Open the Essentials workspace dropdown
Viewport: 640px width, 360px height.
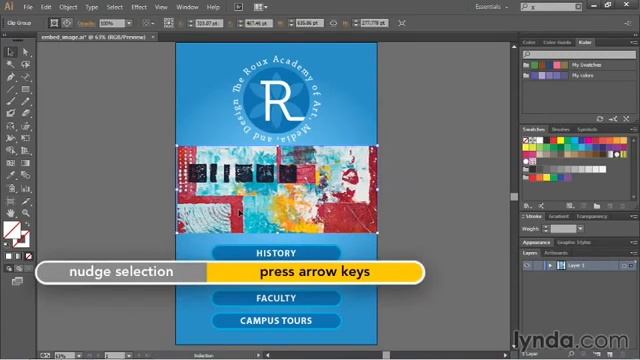tap(492, 7)
